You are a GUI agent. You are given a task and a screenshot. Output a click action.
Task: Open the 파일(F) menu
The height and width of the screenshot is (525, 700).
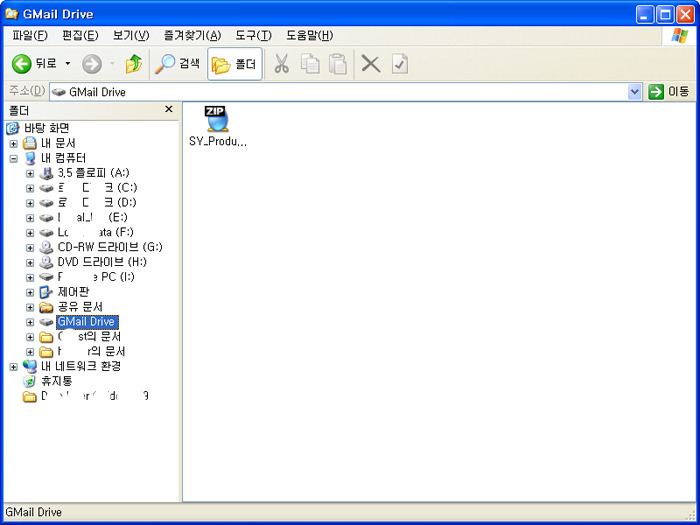coord(29,36)
